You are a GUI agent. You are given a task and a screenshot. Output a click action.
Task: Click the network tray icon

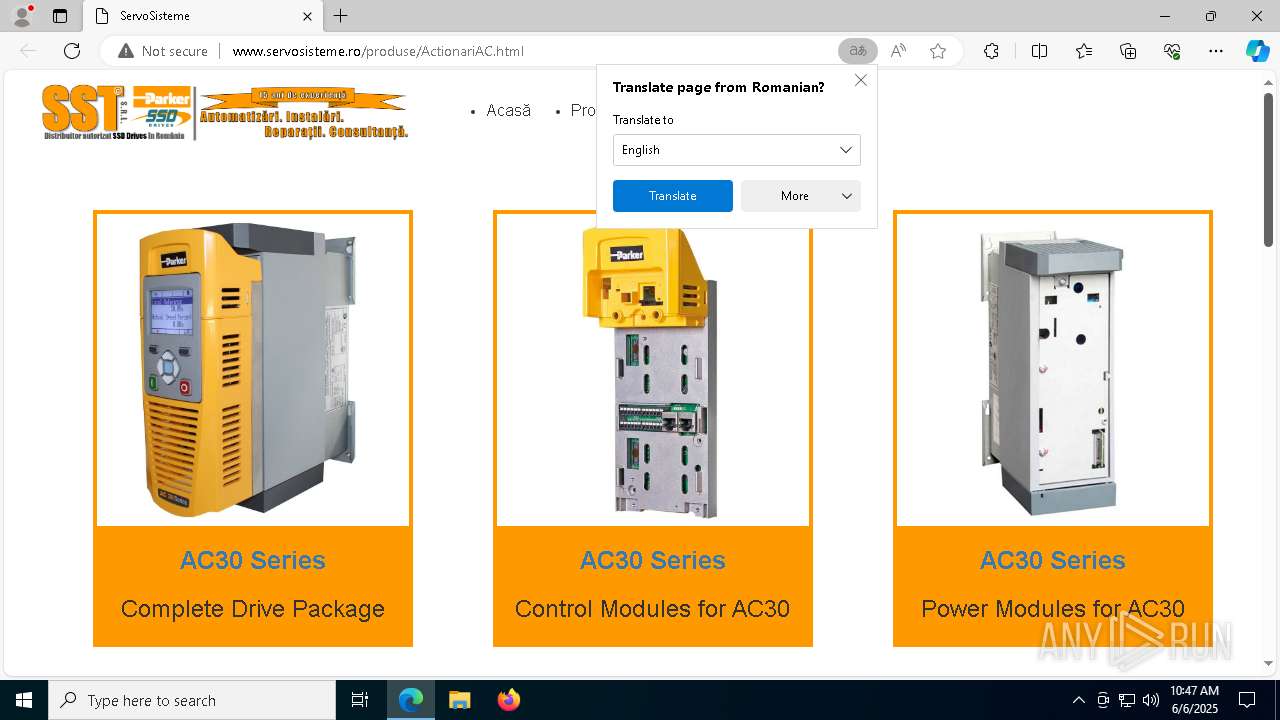[x=1127, y=700]
